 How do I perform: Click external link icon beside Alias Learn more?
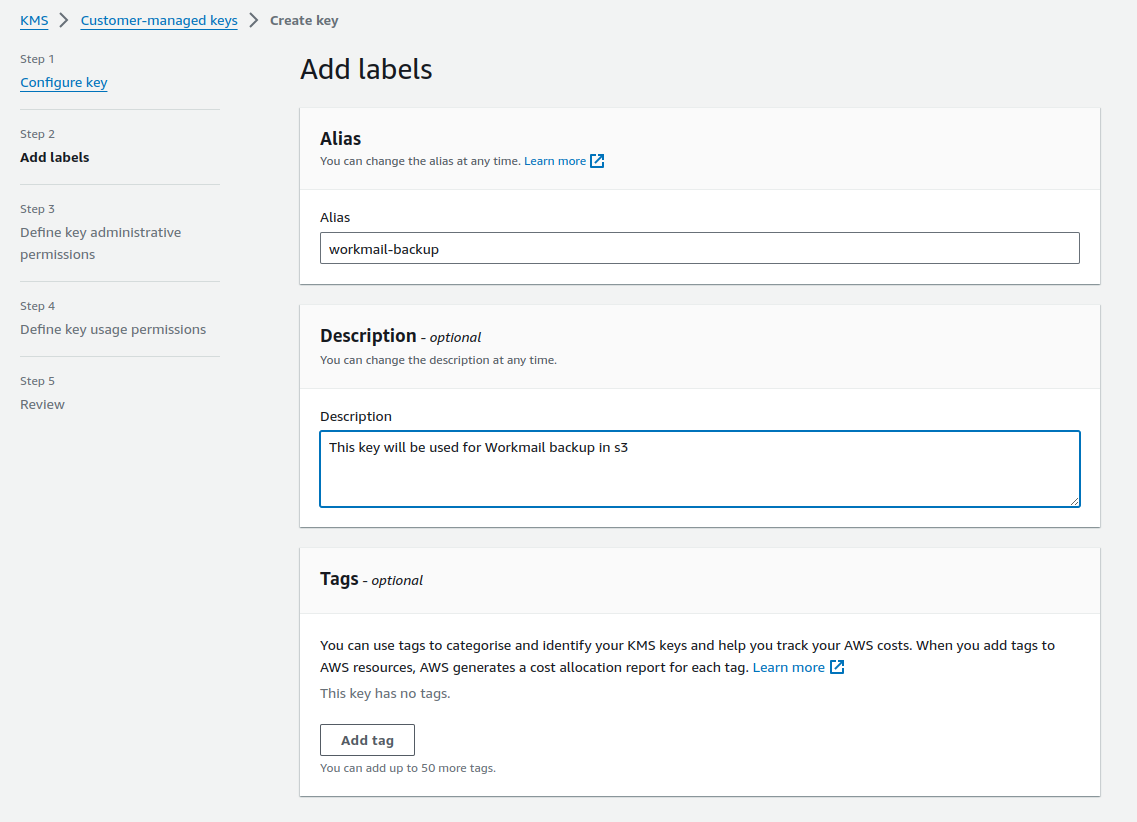(597, 161)
